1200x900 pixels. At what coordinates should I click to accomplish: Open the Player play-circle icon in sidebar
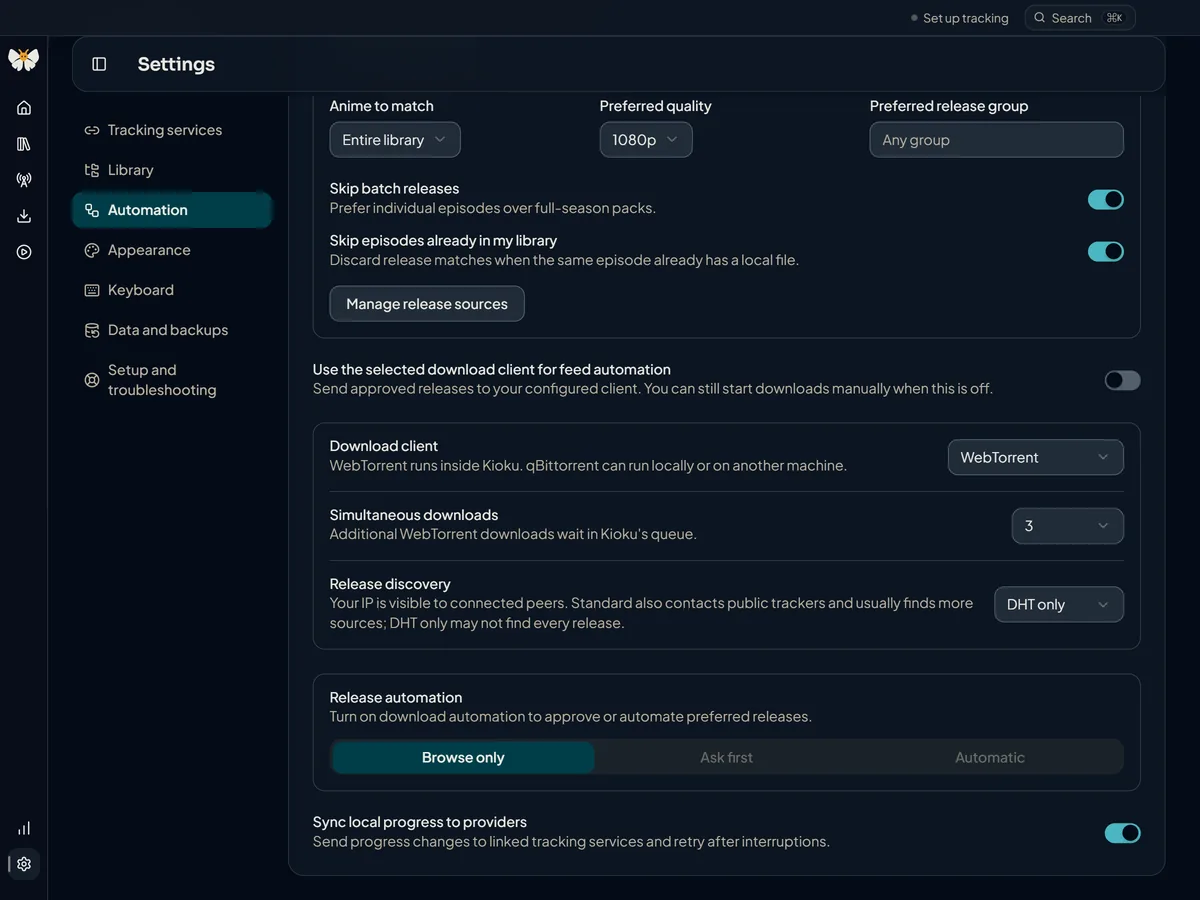[24, 252]
